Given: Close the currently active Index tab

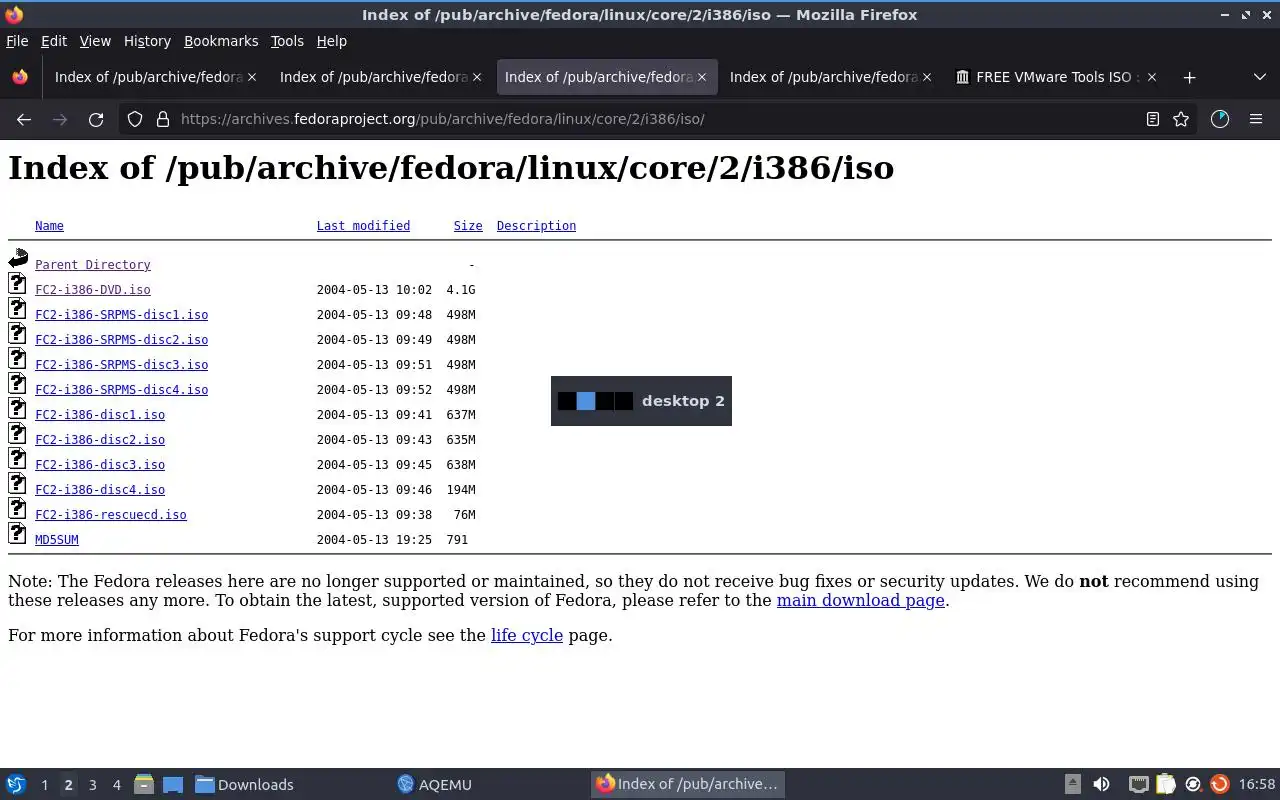Looking at the screenshot, I should tap(702, 77).
